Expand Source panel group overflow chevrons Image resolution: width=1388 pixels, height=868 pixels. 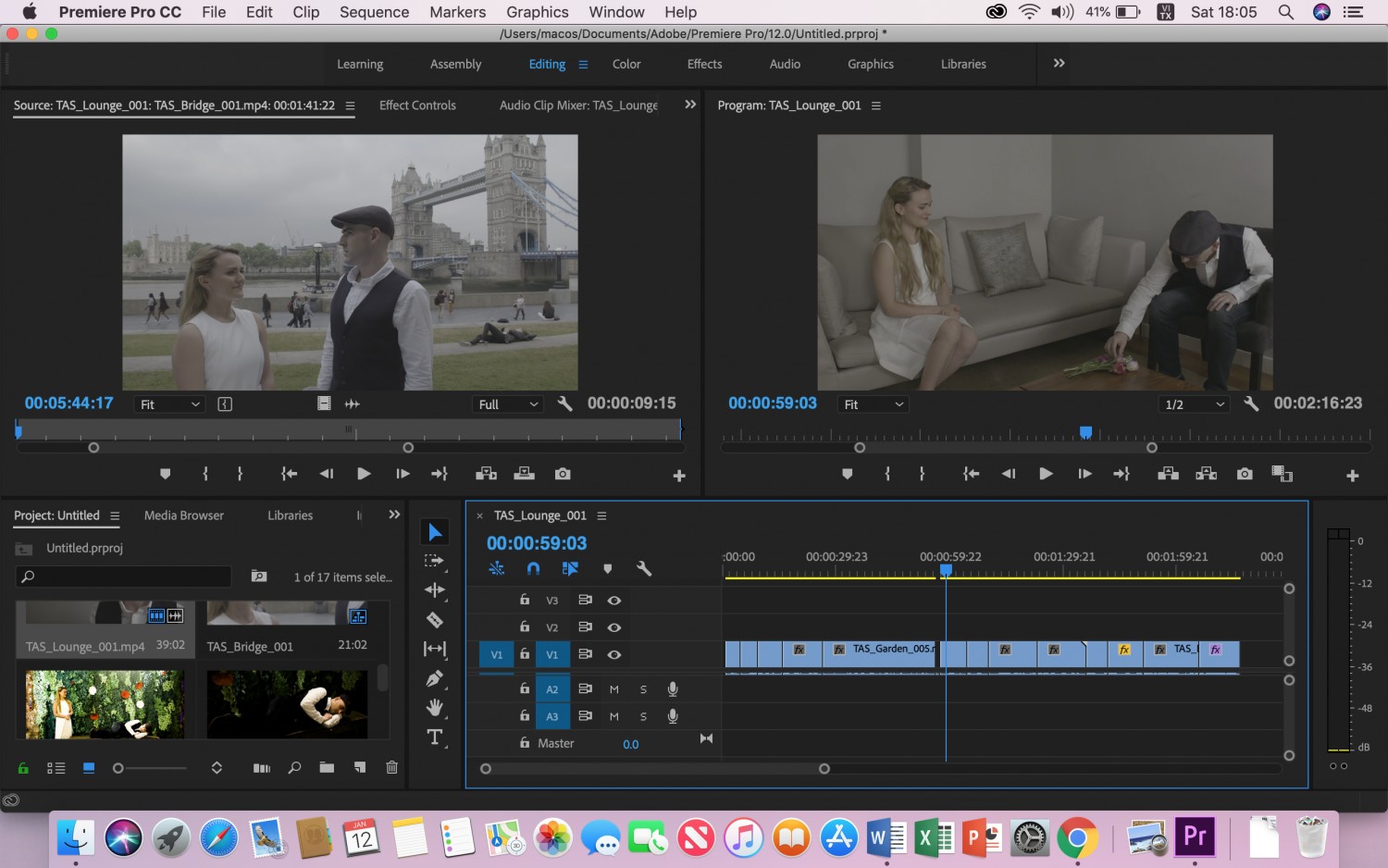689,105
